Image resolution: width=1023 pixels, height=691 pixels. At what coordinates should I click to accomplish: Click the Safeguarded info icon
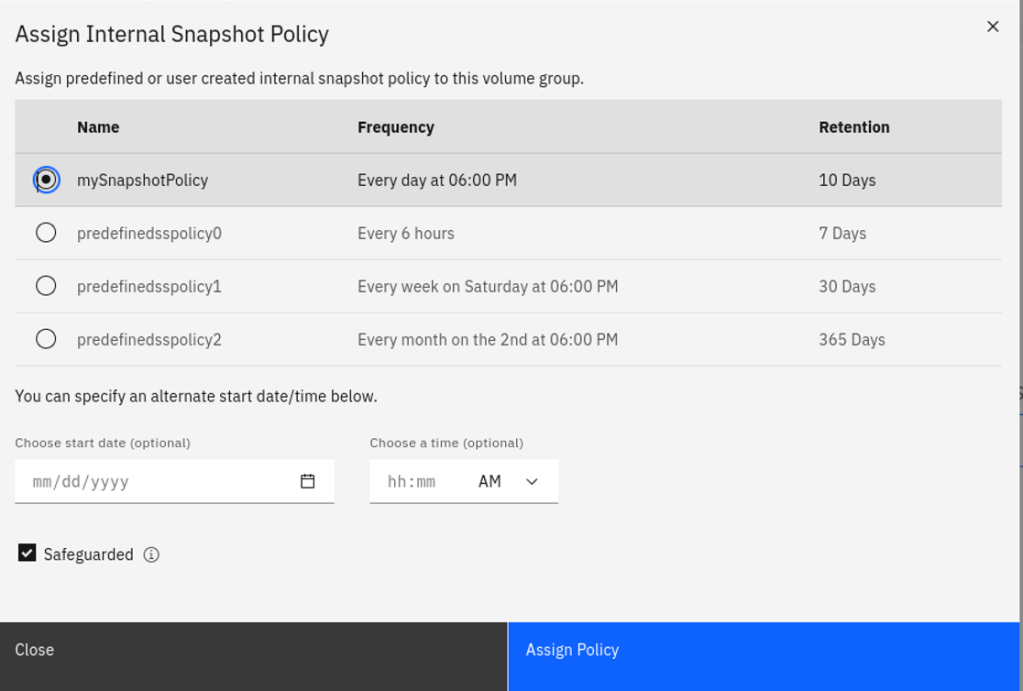click(152, 554)
